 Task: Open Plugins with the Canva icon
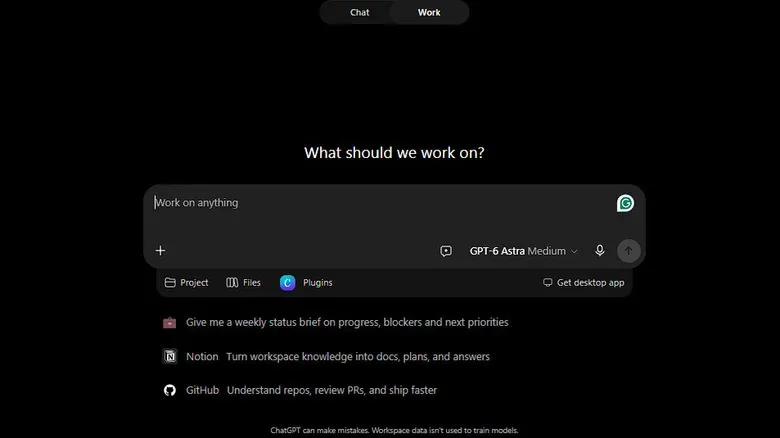pos(306,283)
